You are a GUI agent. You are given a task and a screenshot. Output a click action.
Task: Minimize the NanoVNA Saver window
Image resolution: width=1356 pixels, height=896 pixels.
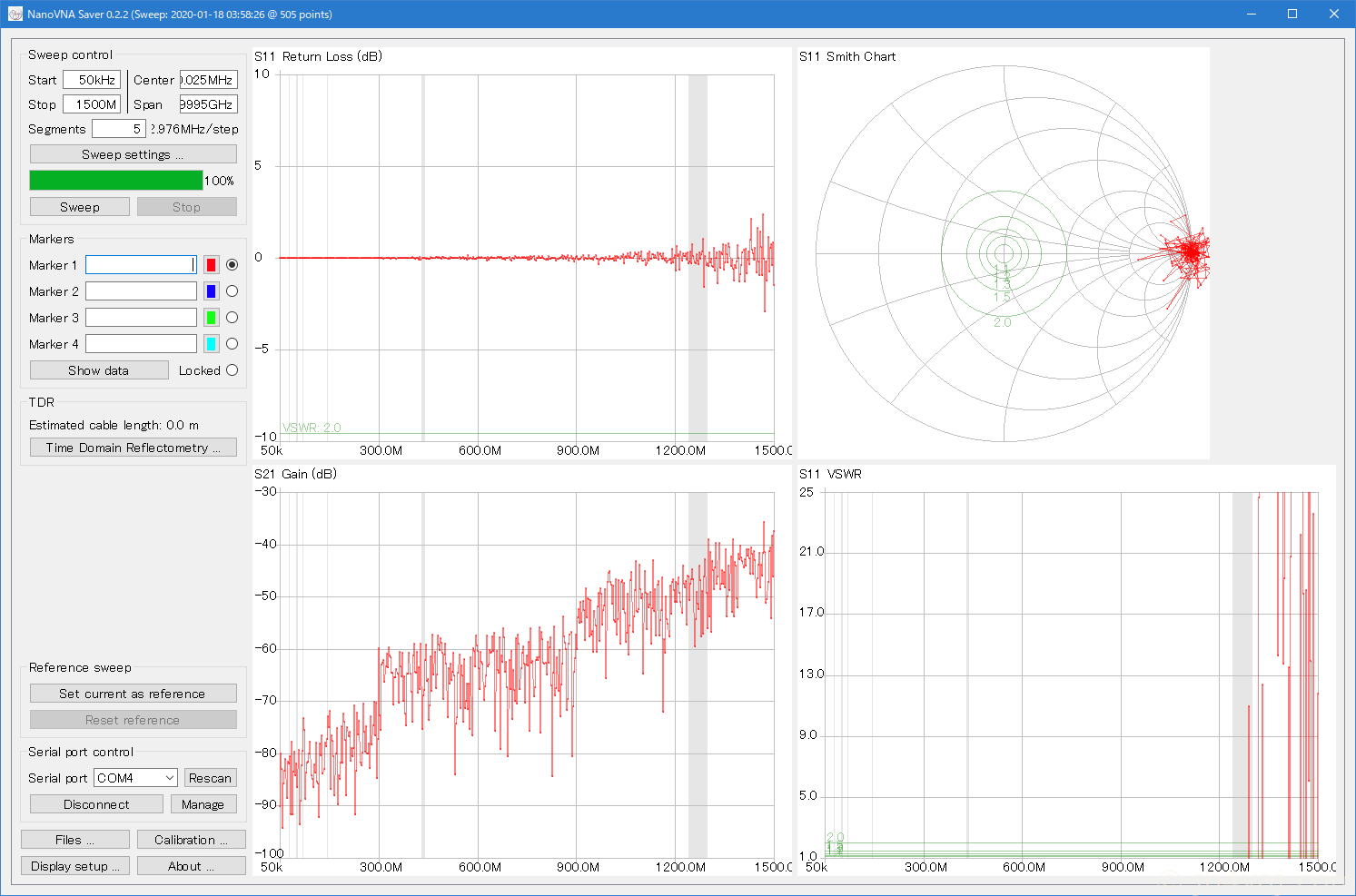coord(1252,14)
